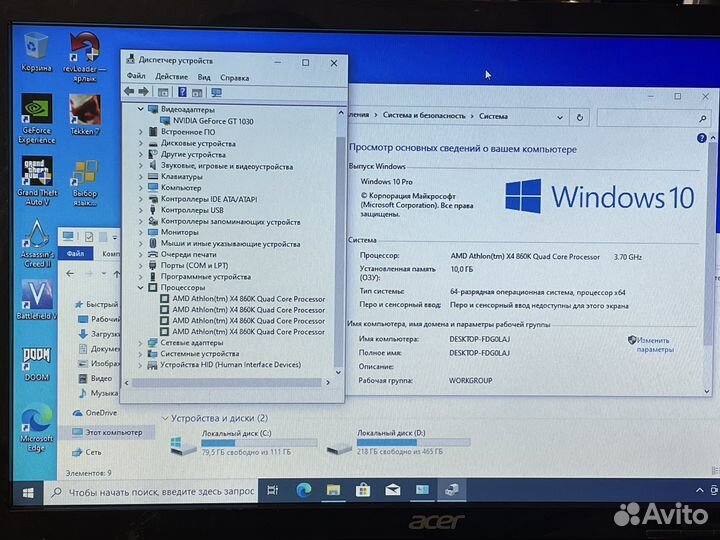
Task: Open Файл tab in File Explorer
Action: pyautogui.click(x=76, y=253)
